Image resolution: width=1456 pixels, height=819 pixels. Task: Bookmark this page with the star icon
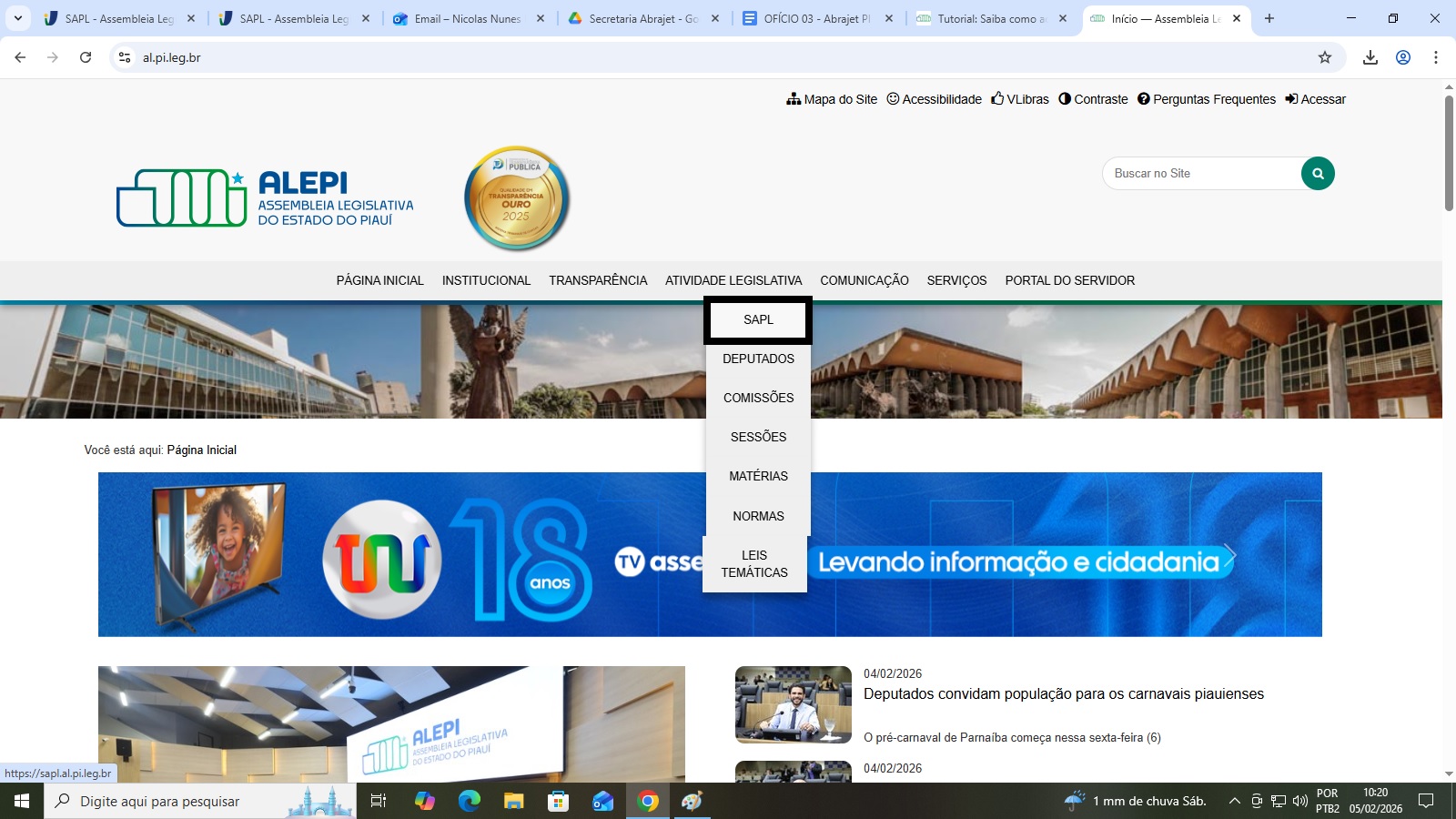1325,57
